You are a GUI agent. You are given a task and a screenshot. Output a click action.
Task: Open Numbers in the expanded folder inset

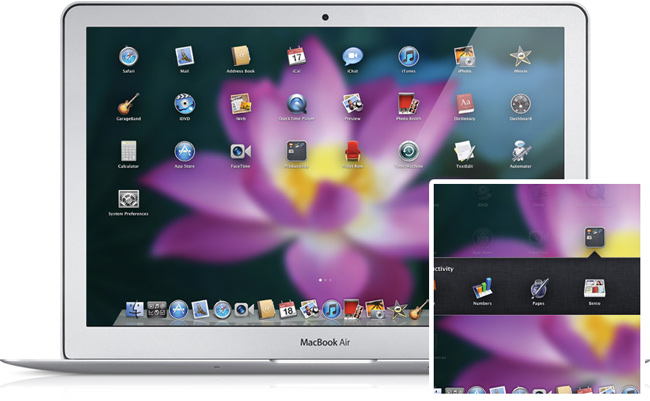point(481,289)
